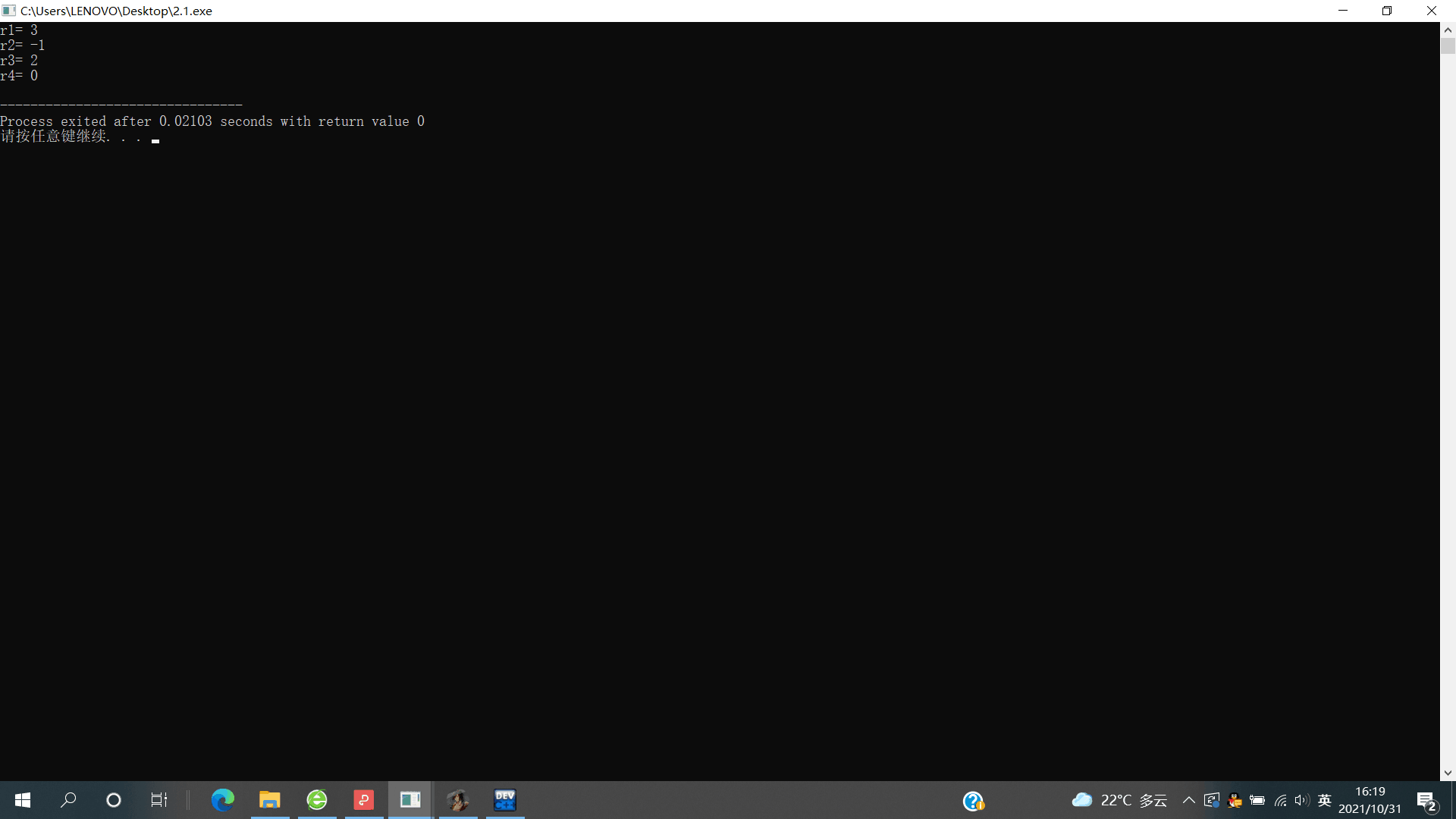Expand hidden system tray icons chevron
This screenshot has height=819, width=1456.
[x=1188, y=801]
